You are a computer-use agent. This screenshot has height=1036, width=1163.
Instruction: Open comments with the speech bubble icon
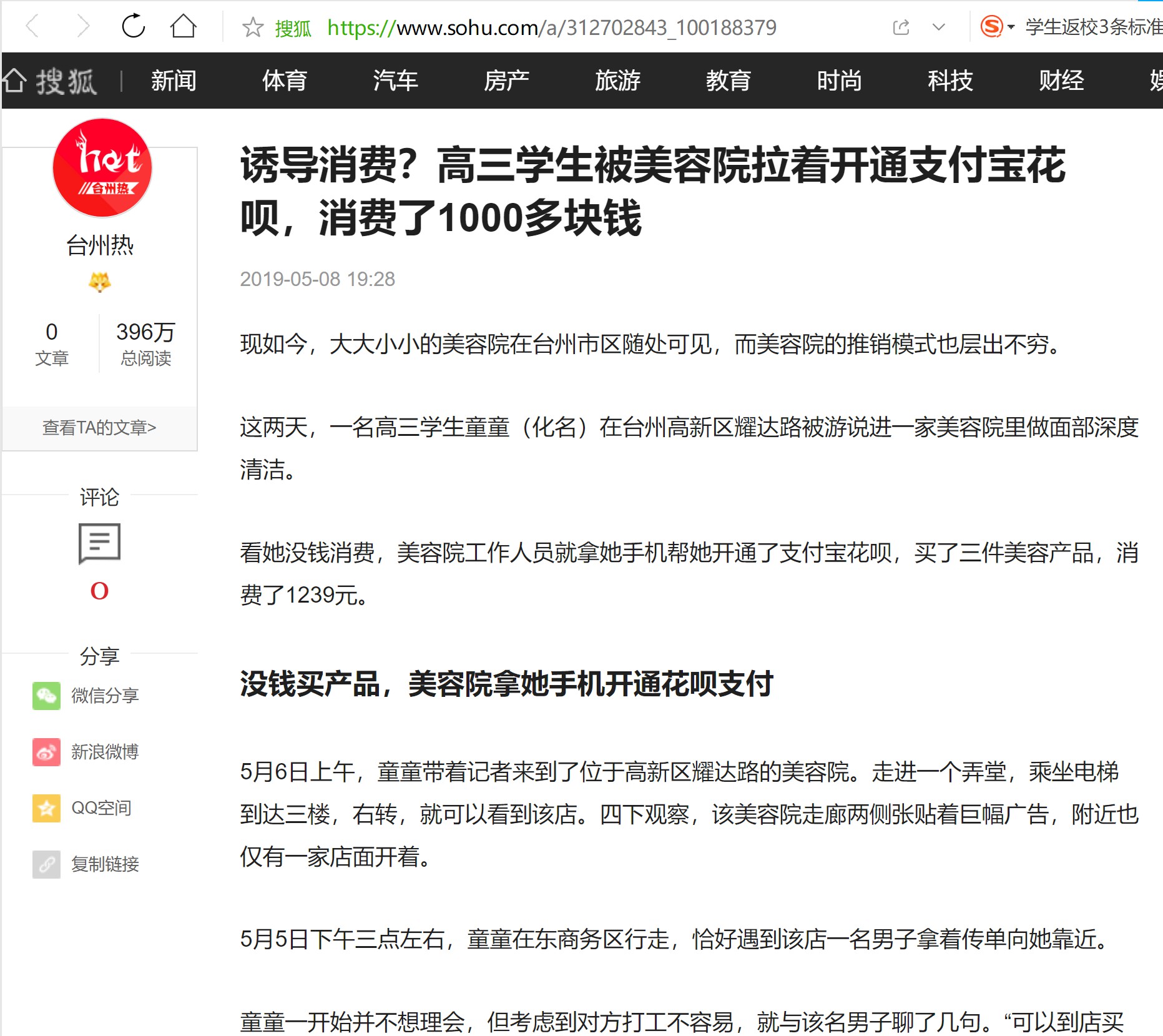pos(99,543)
